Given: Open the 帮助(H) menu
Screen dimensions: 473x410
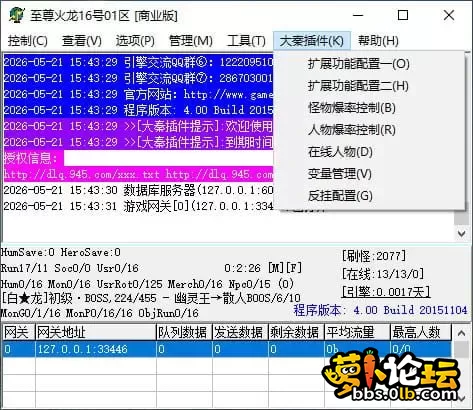Looking at the screenshot, I should (378, 41).
